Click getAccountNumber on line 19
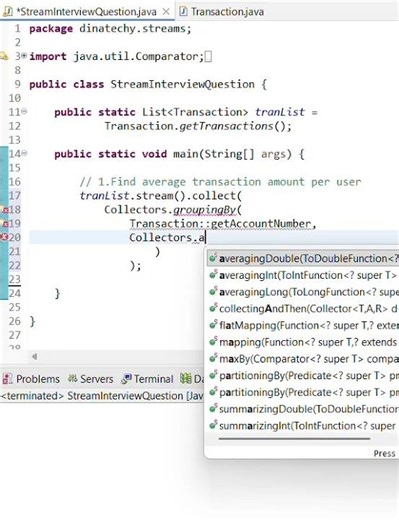The image size is (399, 520). (261, 224)
